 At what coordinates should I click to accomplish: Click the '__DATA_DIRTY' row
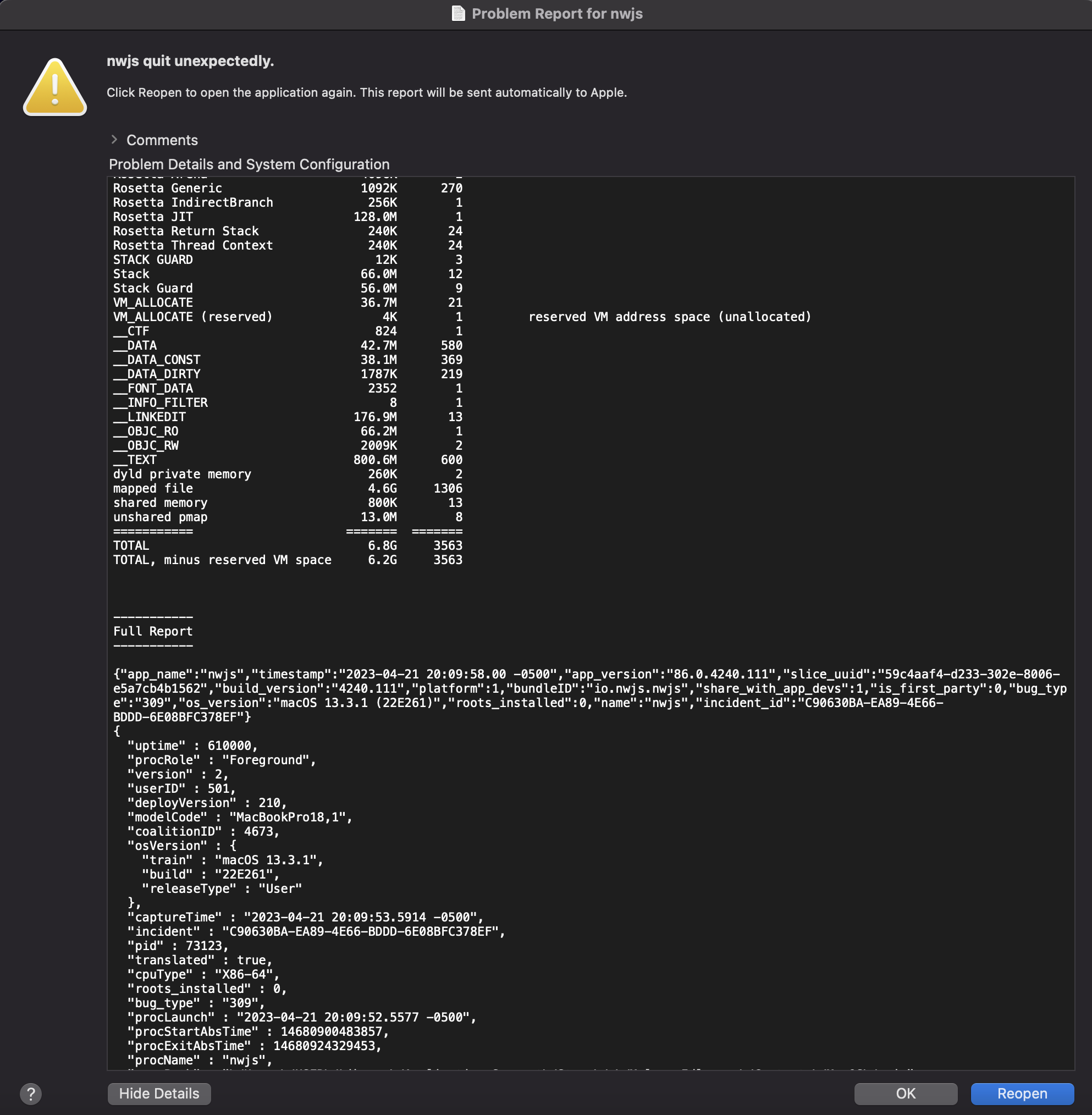click(x=288, y=374)
